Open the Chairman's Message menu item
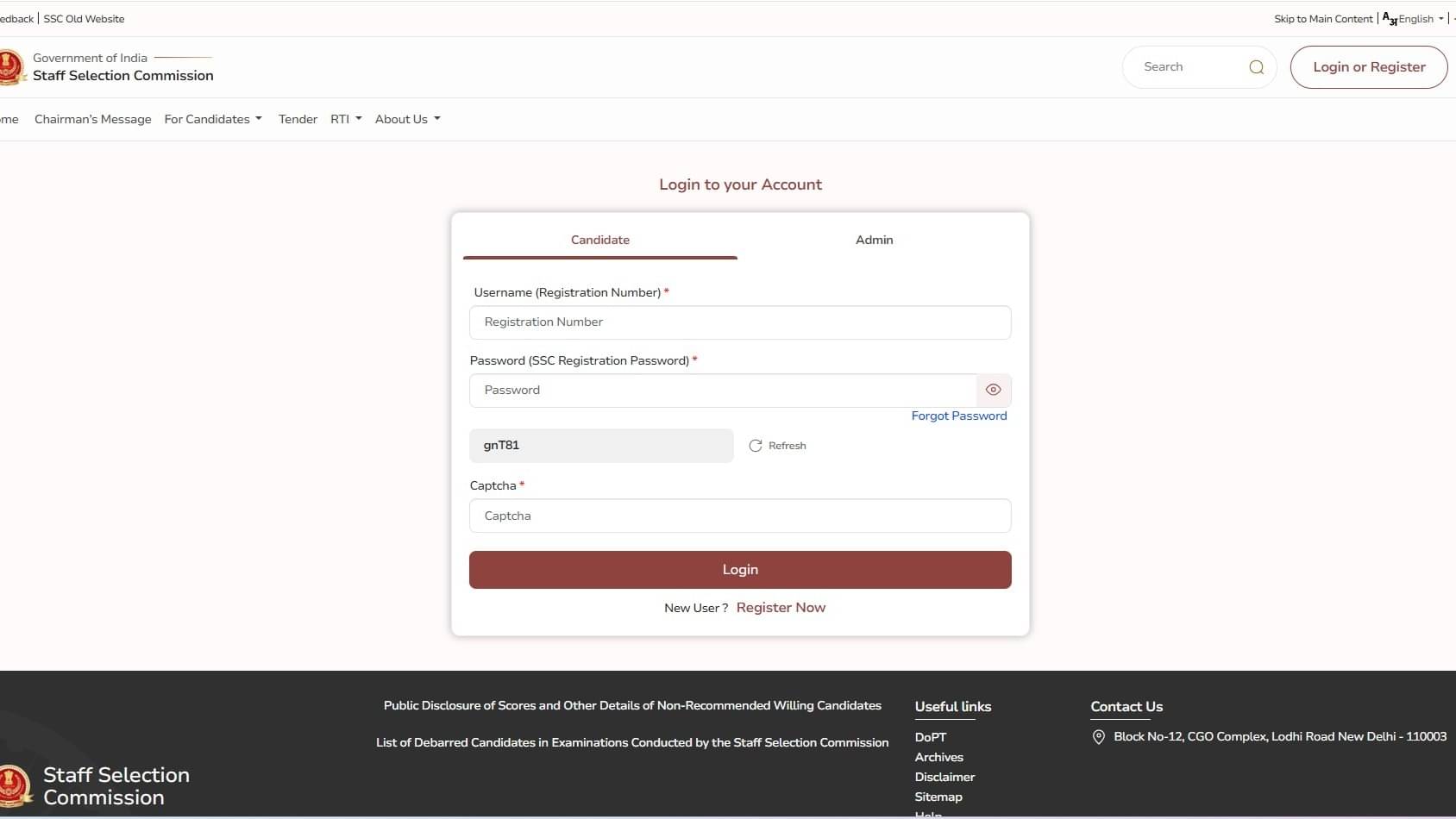This screenshot has width=1456, height=819. (92, 119)
